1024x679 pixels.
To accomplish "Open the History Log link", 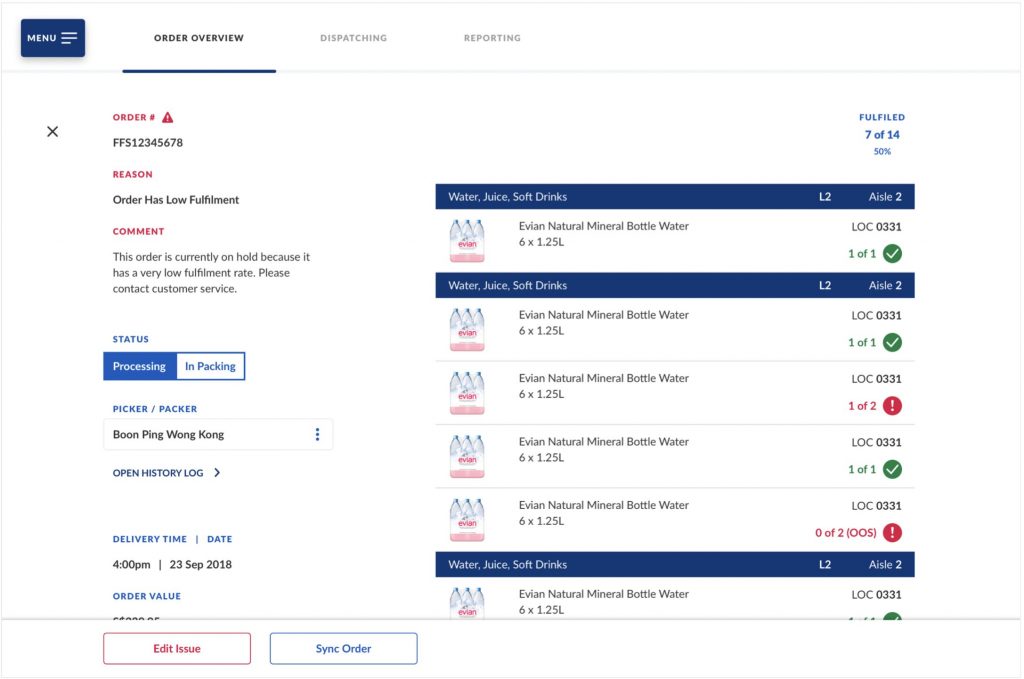I will (158, 473).
